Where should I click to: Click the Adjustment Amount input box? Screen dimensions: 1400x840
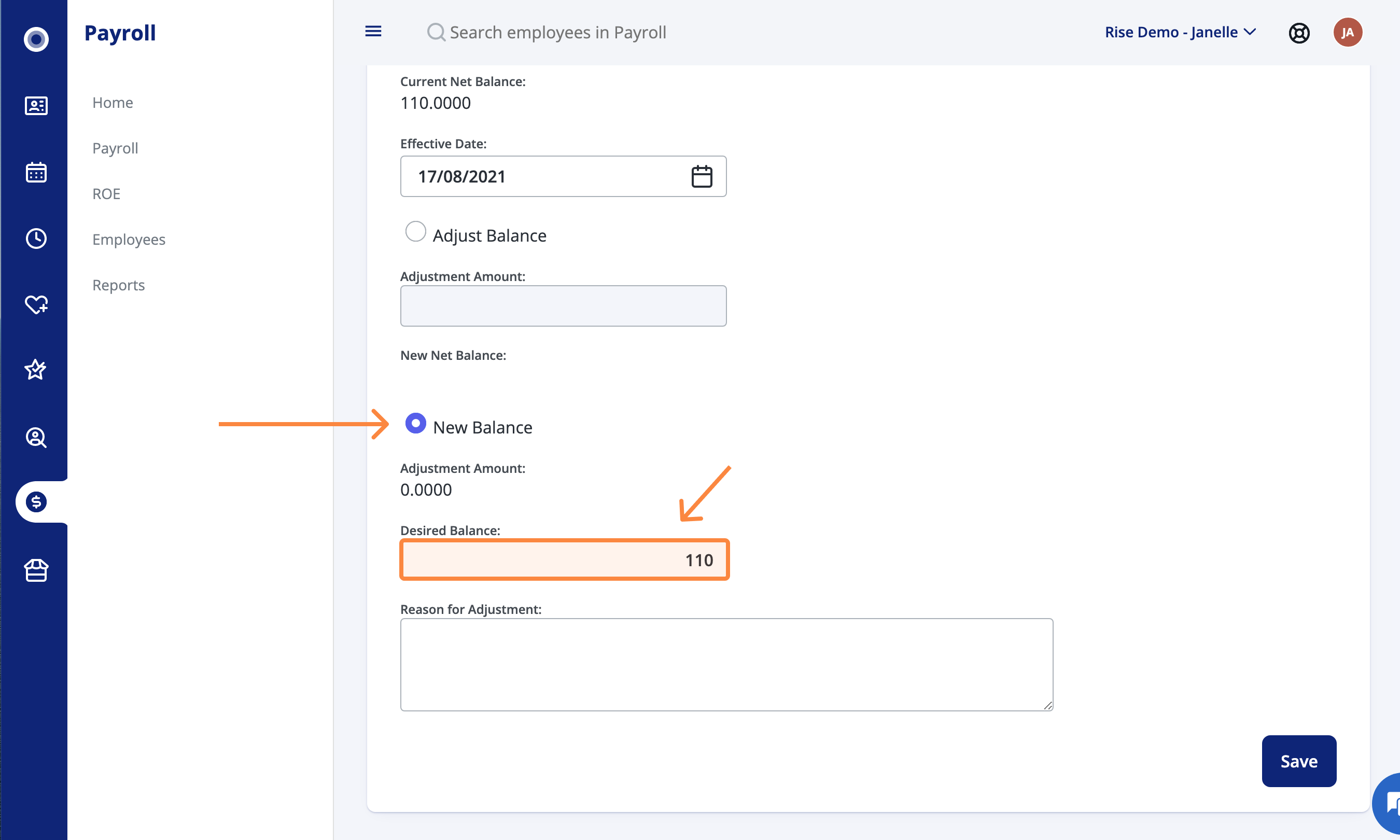[x=563, y=305]
